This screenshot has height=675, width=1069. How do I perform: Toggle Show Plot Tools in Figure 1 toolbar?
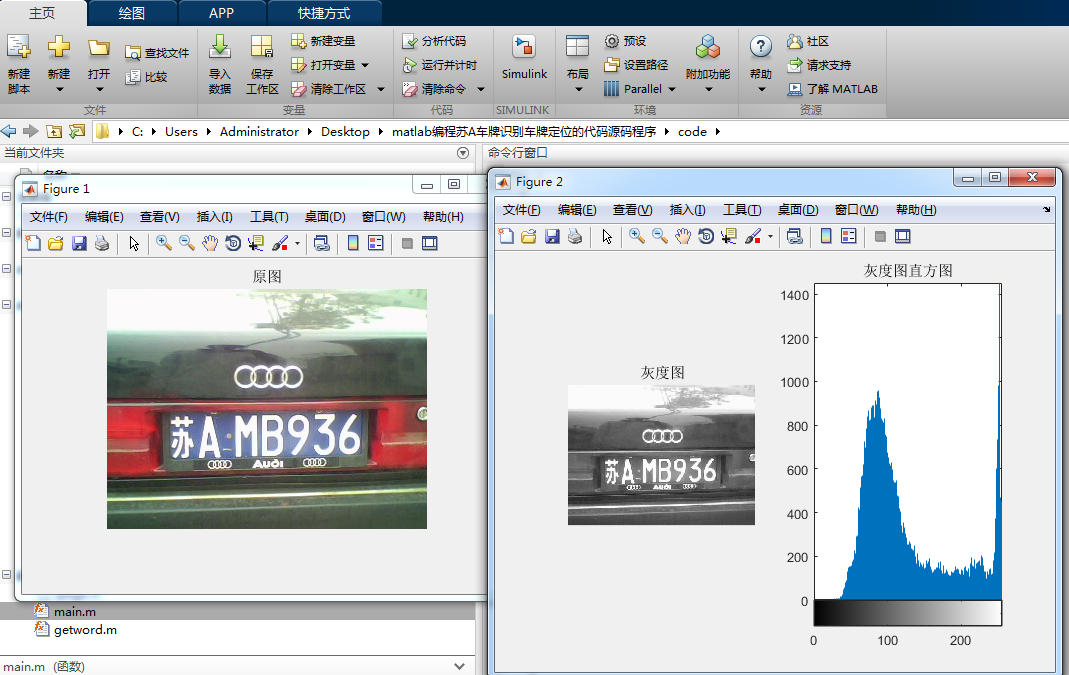[x=430, y=243]
